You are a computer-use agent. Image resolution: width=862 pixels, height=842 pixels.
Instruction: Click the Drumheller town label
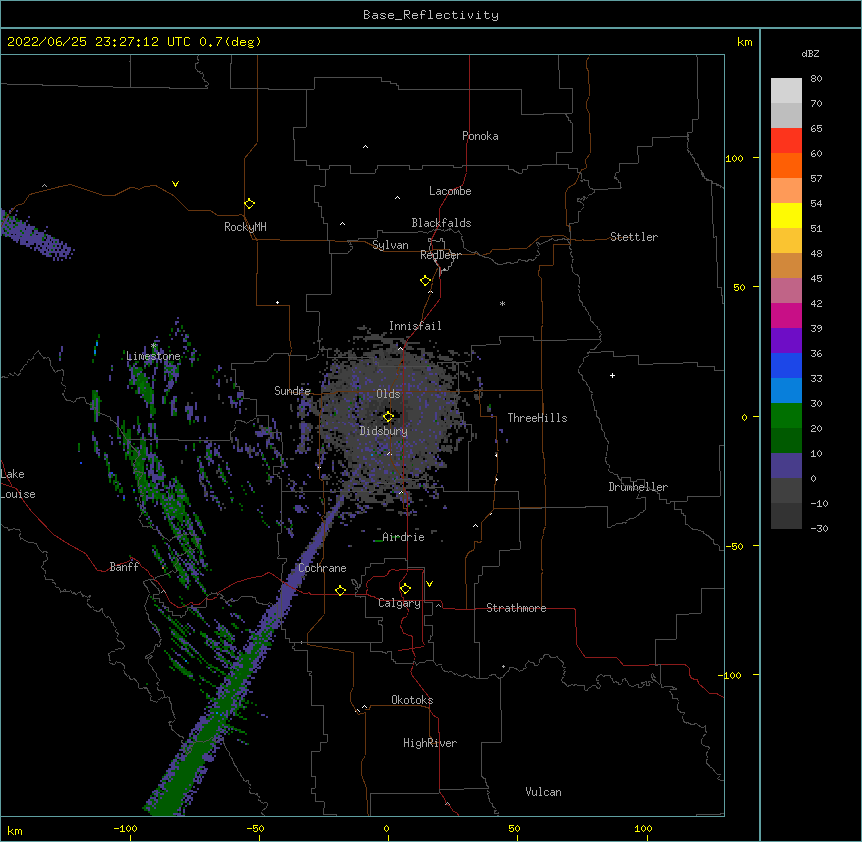click(x=638, y=487)
